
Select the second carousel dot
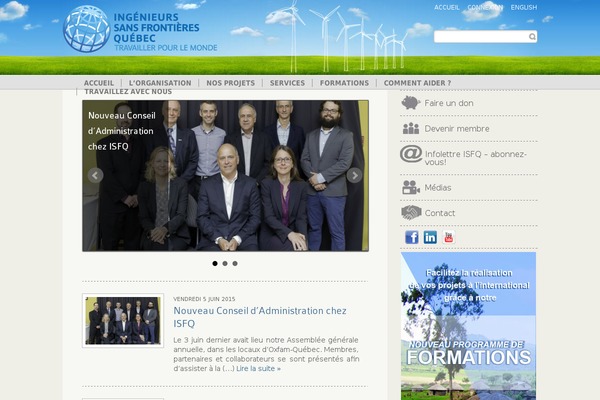pyautogui.click(x=225, y=263)
